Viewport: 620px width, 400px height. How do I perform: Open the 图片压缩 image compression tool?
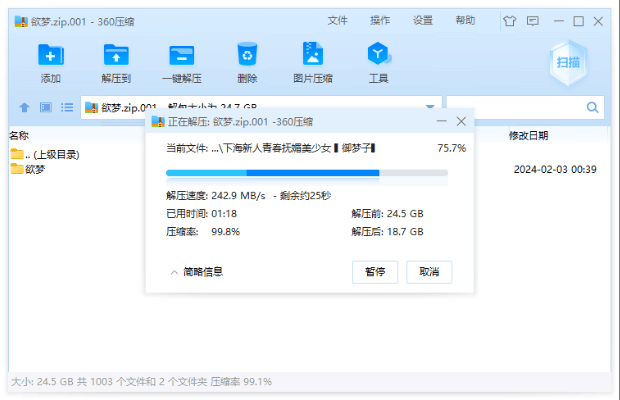tap(313, 54)
